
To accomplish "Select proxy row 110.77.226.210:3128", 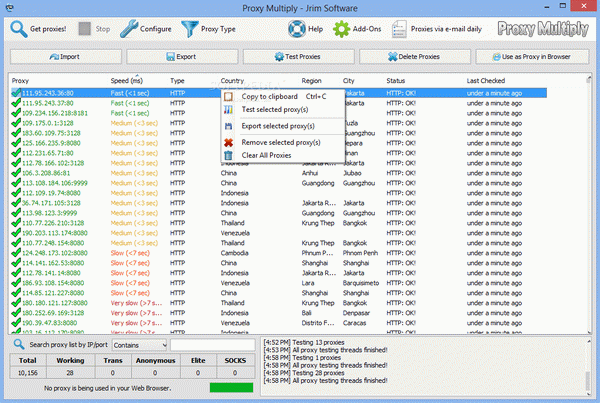I will 279,223.
